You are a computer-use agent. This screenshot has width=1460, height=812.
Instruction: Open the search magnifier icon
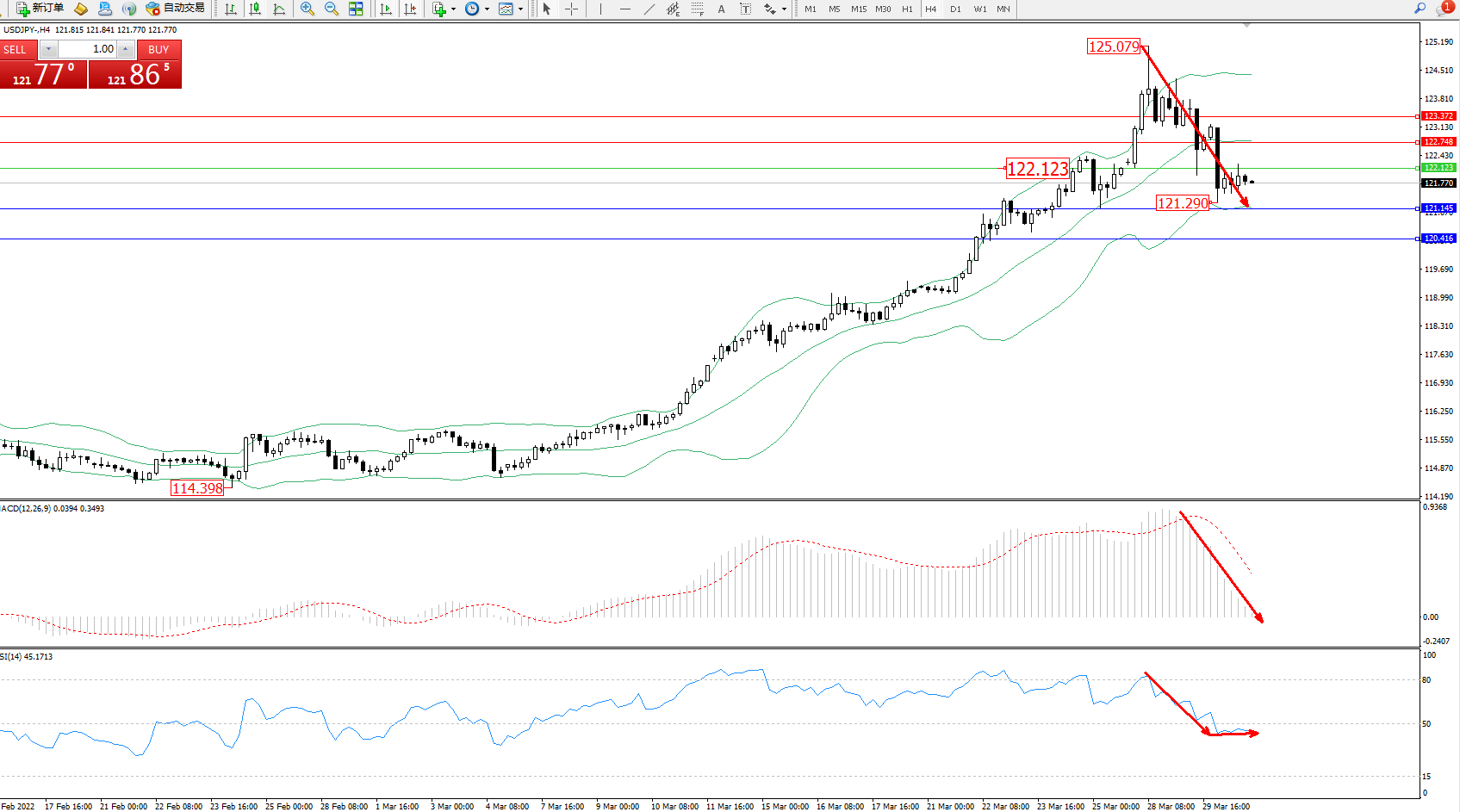1420,9
